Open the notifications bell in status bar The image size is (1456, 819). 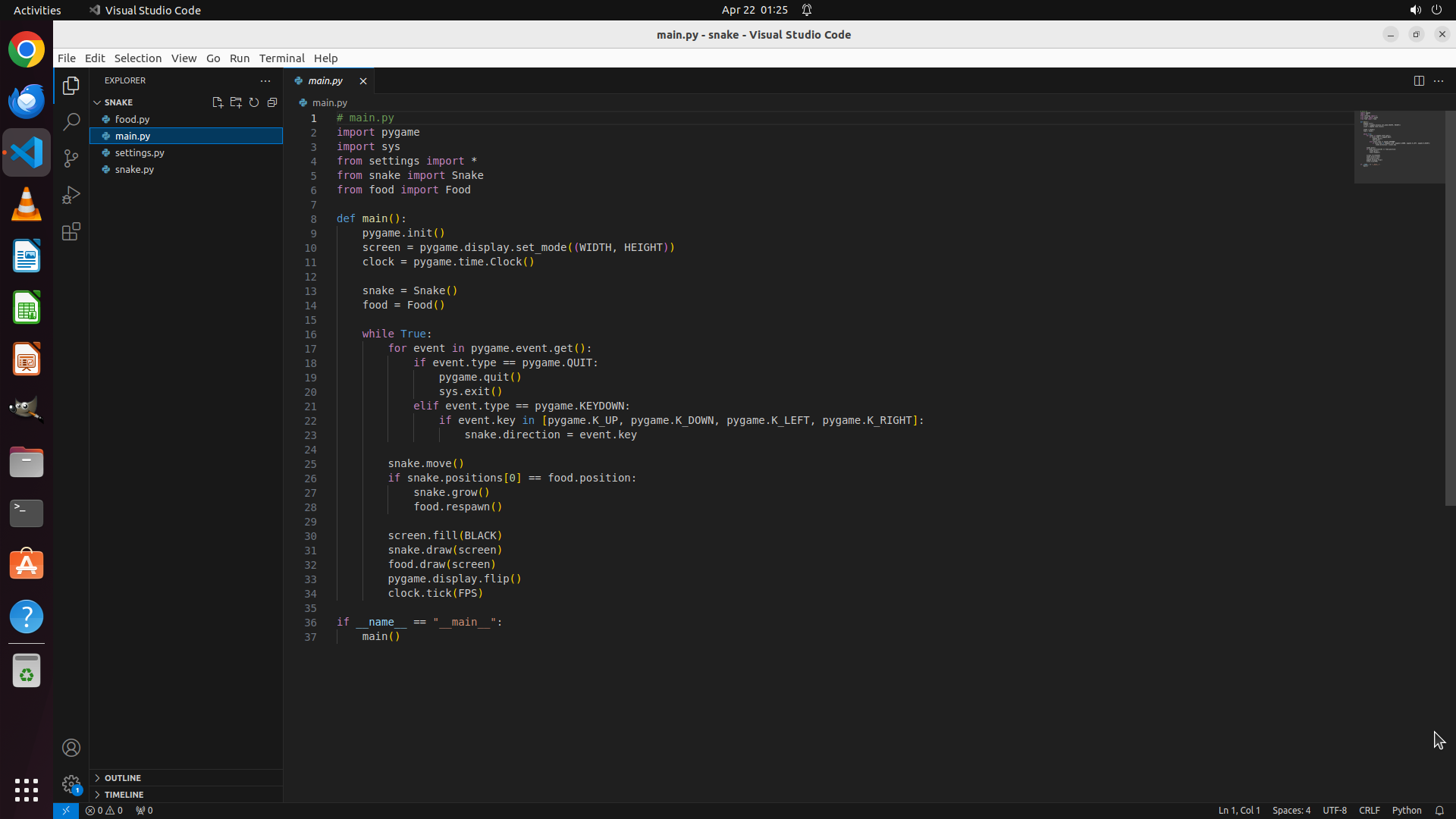pos(1439,810)
